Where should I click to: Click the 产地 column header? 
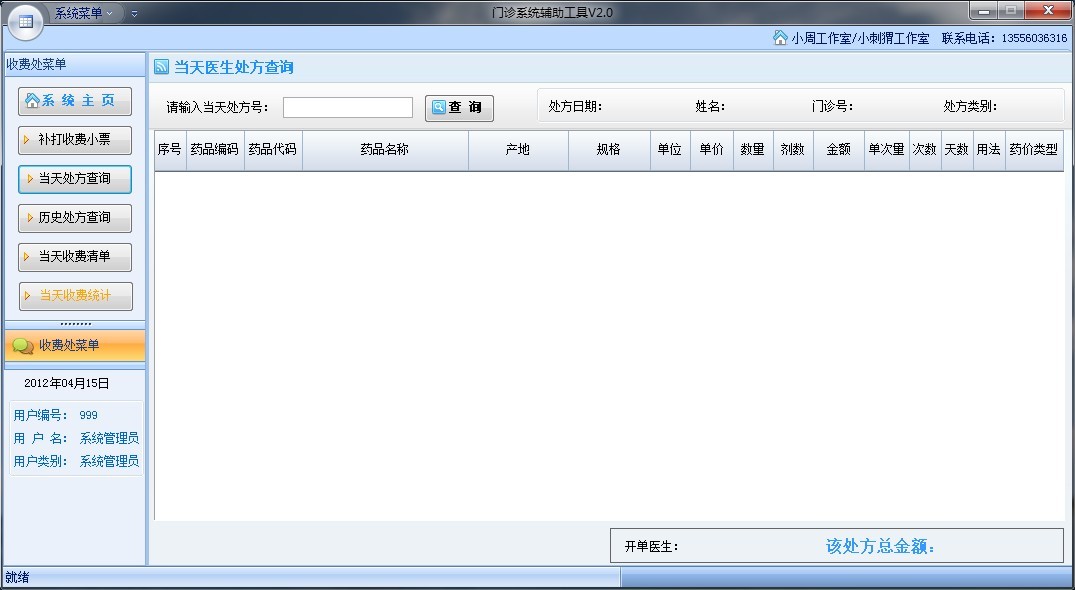coord(518,149)
